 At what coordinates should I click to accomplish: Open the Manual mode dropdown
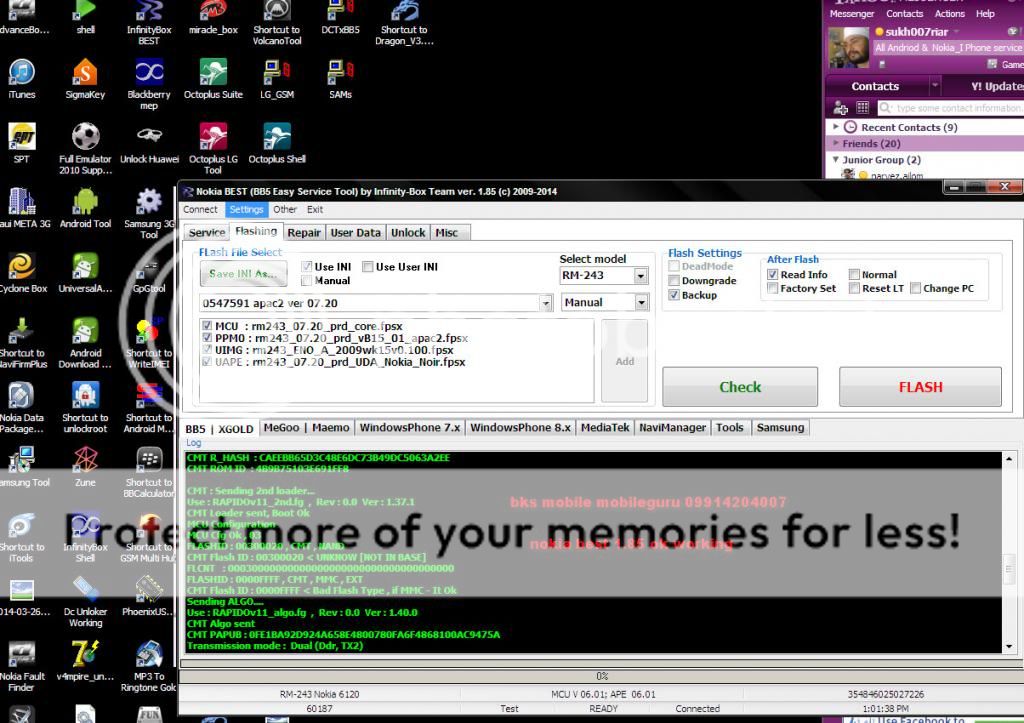[641, 302]
